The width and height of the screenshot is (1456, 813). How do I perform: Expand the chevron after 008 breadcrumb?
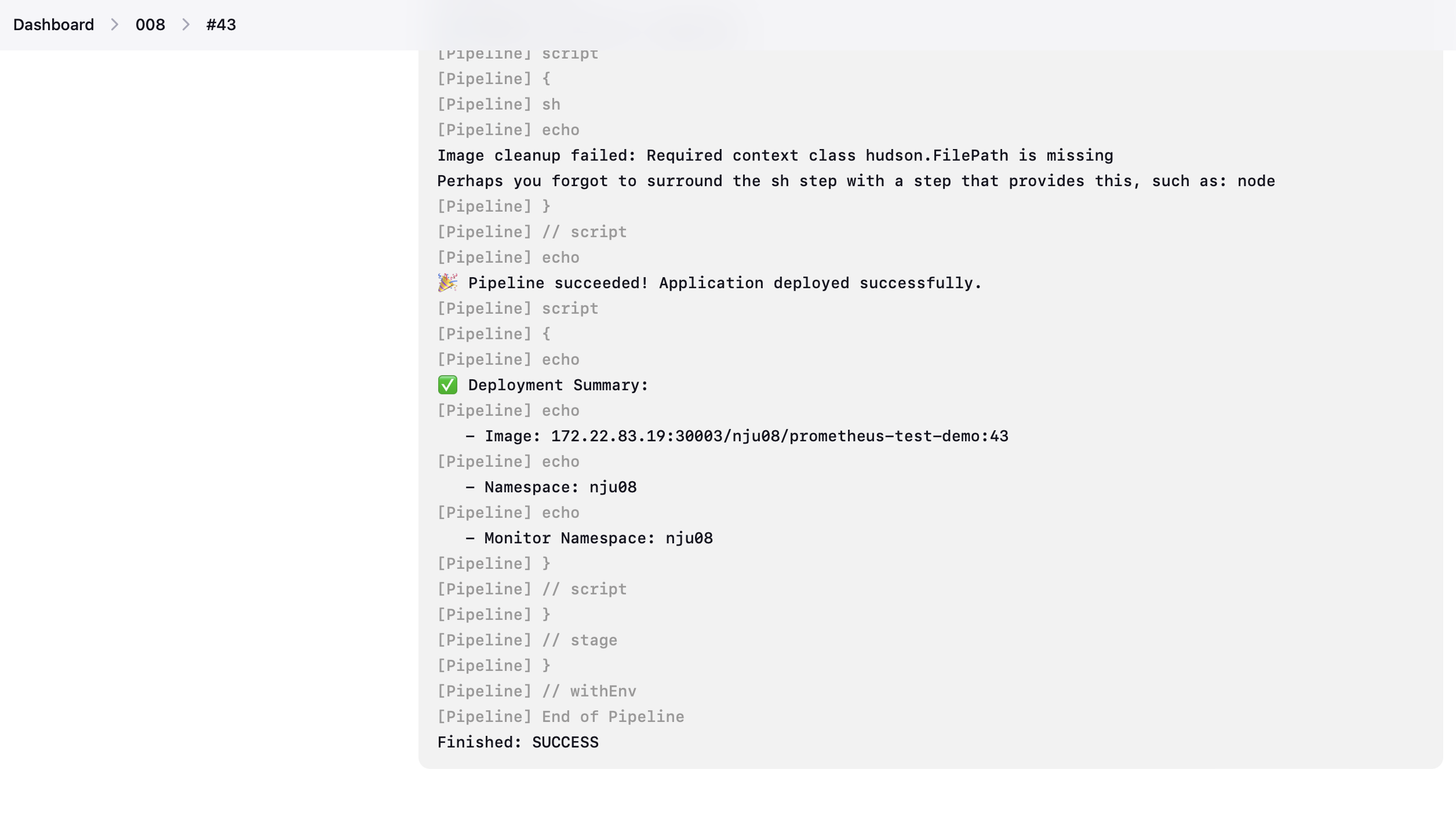185,25
